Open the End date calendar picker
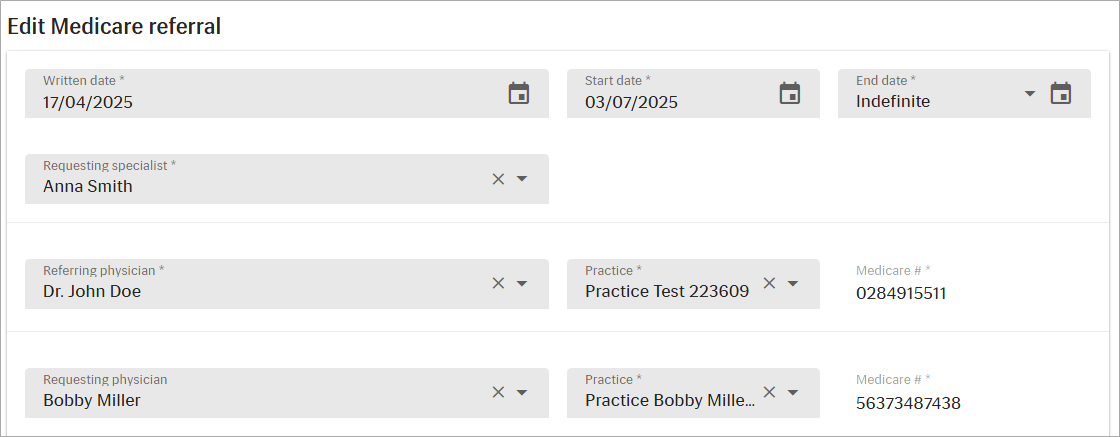The image size is (1120, 437). (x=1061, y=94)
